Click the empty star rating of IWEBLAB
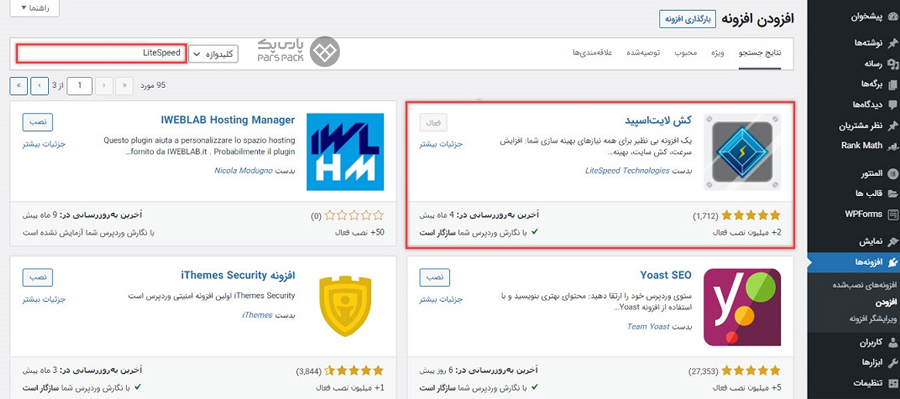Image resolution: width=900 pixels, height=399 pixels. 354,216
